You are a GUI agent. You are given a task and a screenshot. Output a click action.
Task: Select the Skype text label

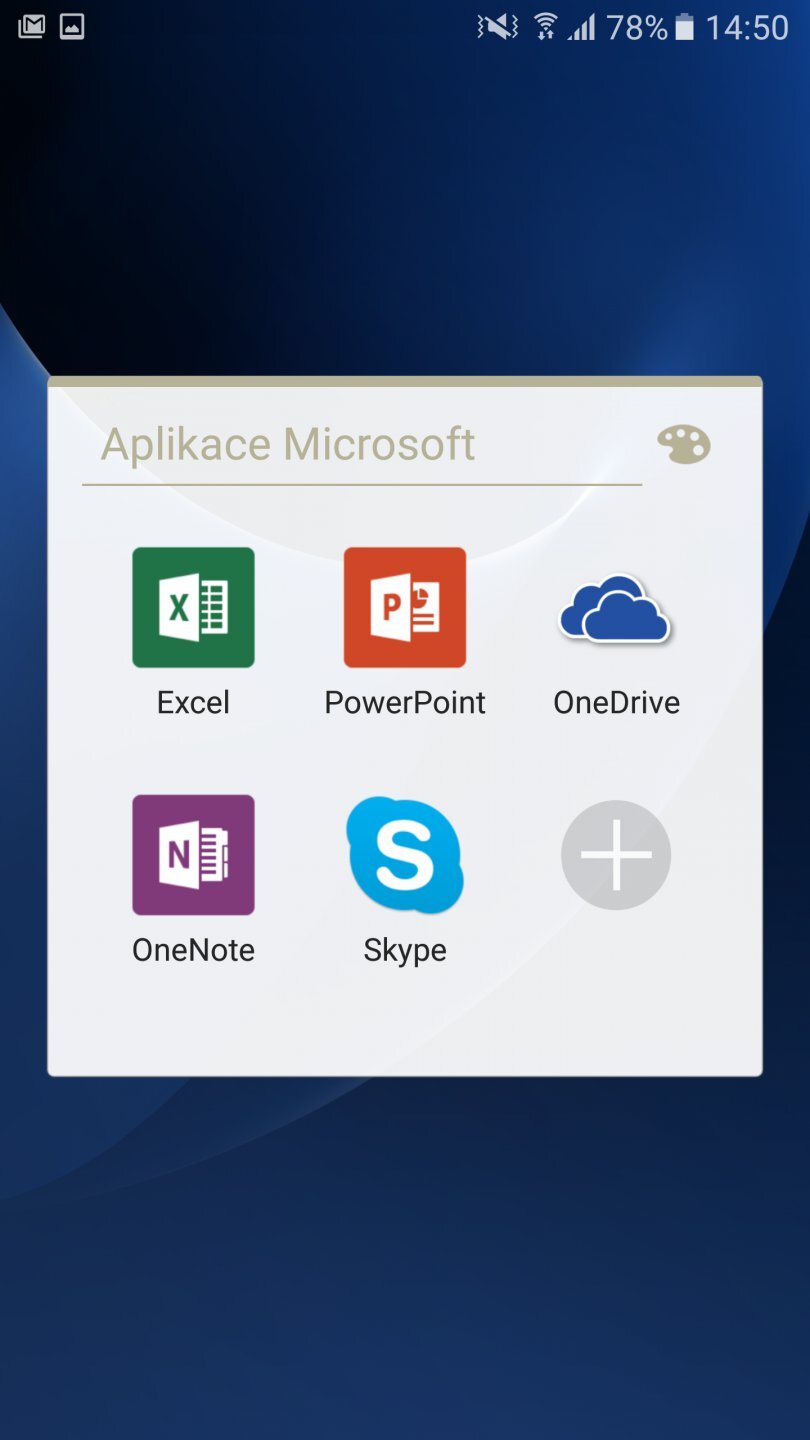405,950
